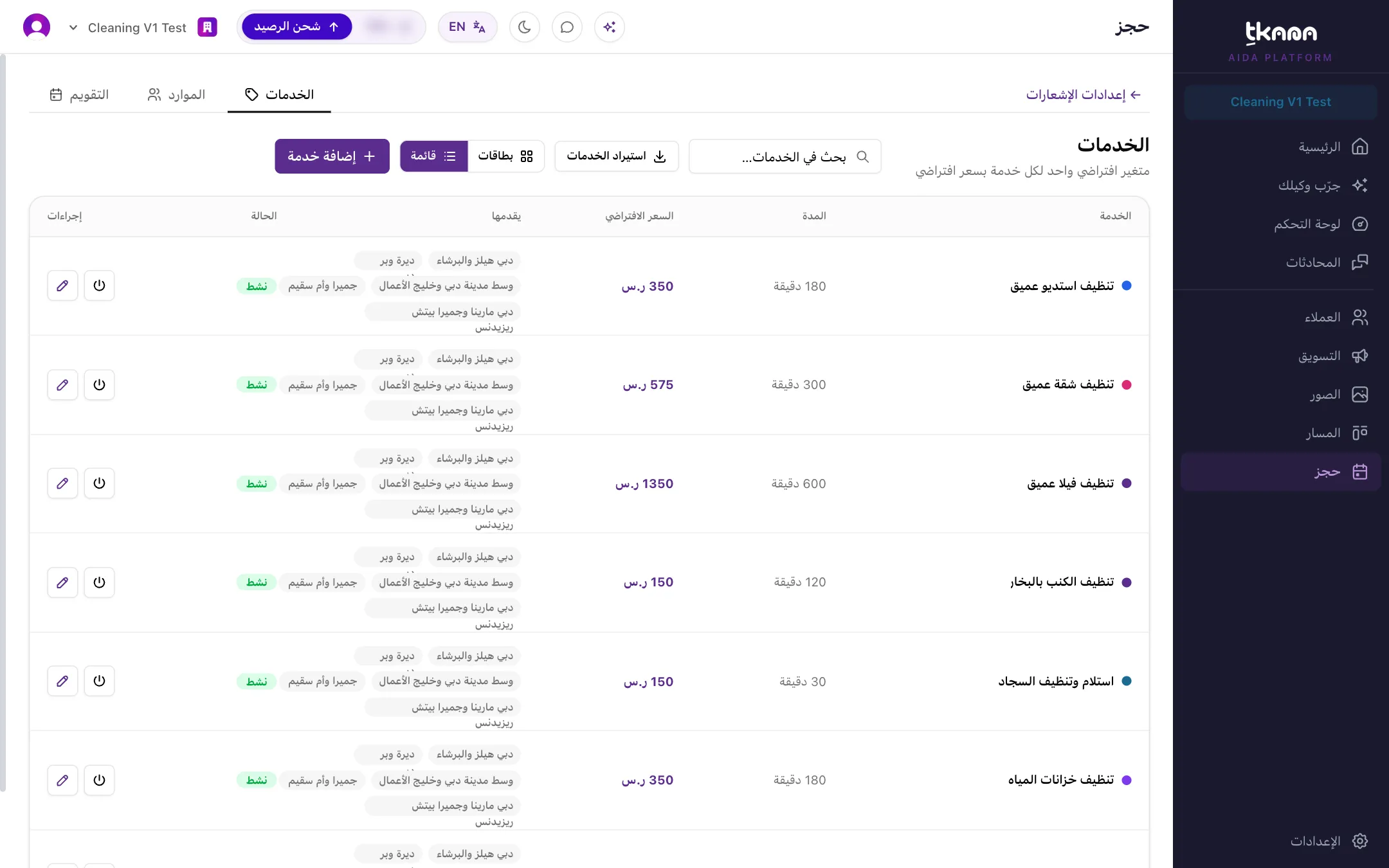Image resolution: width=1389 pixels, height=868 pixels.
Task: Click the purple building icon beside Cleaning V1 Test
Action: (x=207, y=27)
